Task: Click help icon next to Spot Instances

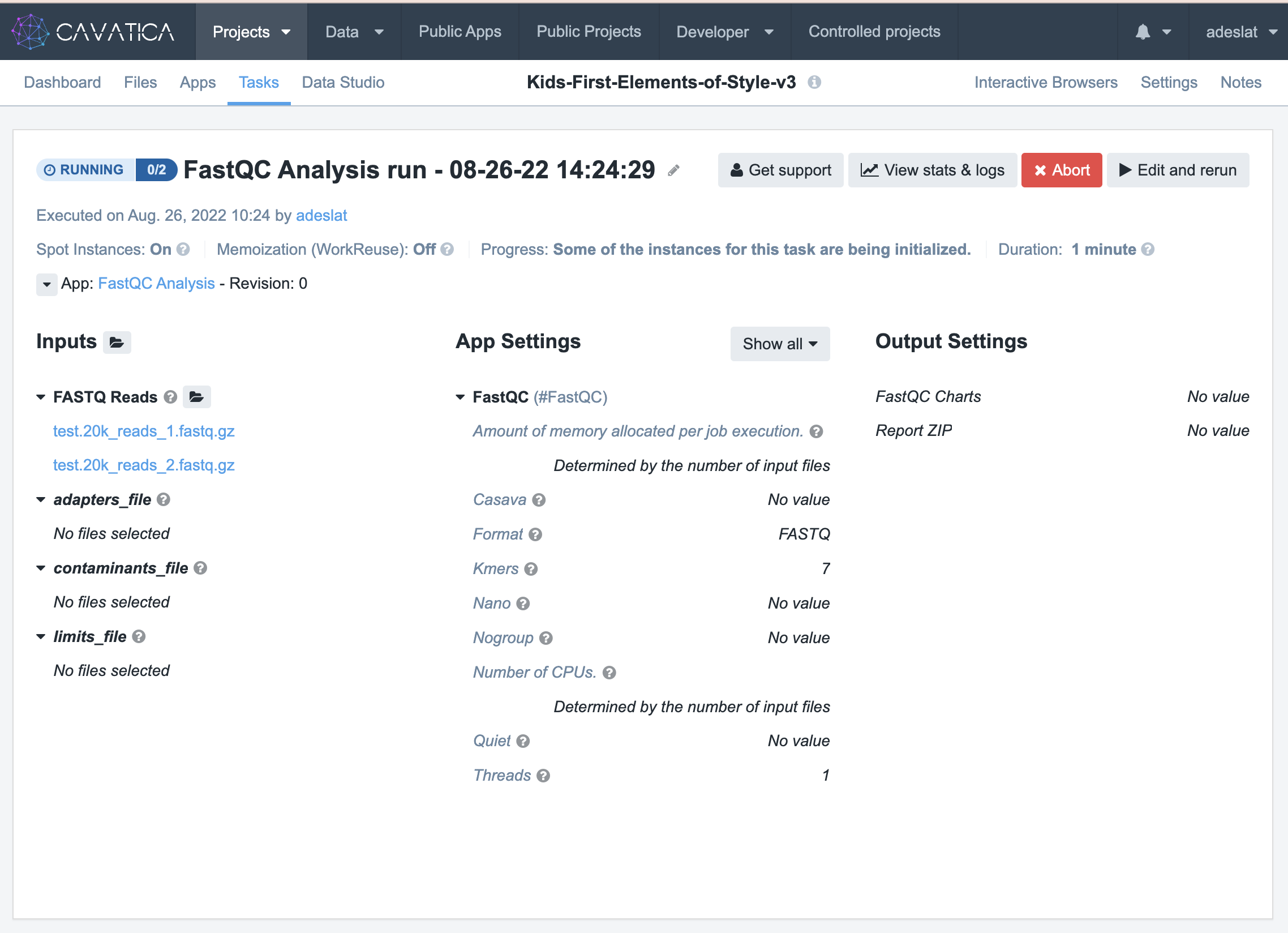Action: (x=183, y=250)
